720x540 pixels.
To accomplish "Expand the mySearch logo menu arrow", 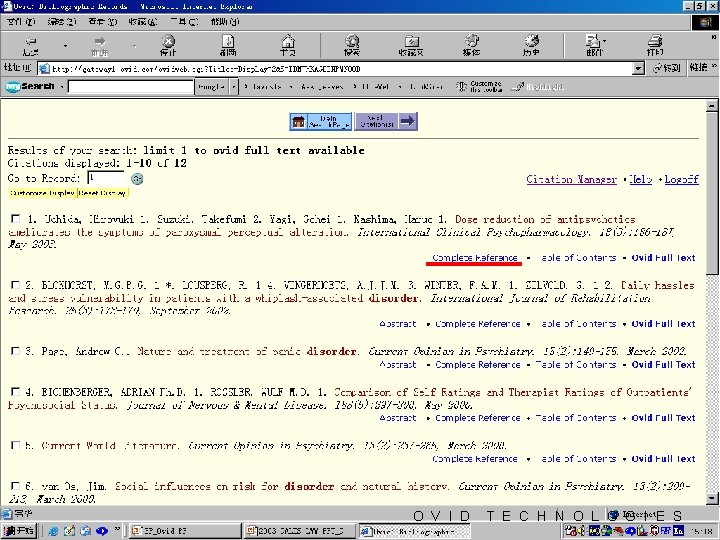I will [x=61, y=86].
